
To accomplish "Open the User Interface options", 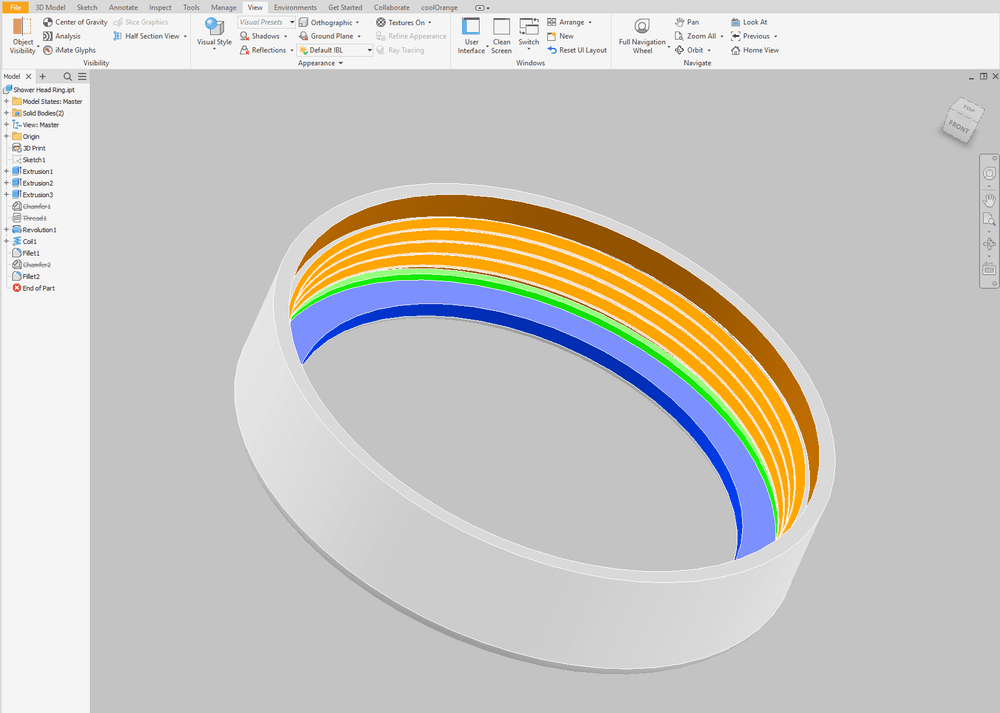I will point(471,36).
